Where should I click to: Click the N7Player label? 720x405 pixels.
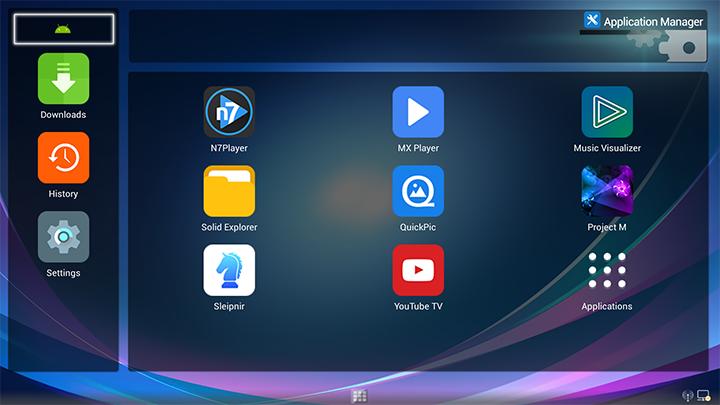[x=229, y=148]
